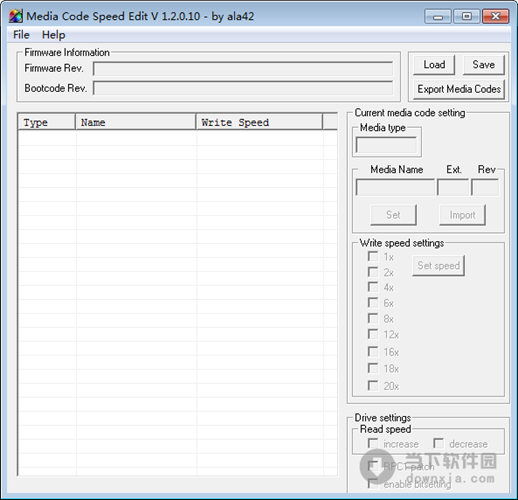Screen dimensions: 518x500
Task: Maximize the Media Code Speed Edit window
Action: 467,16
